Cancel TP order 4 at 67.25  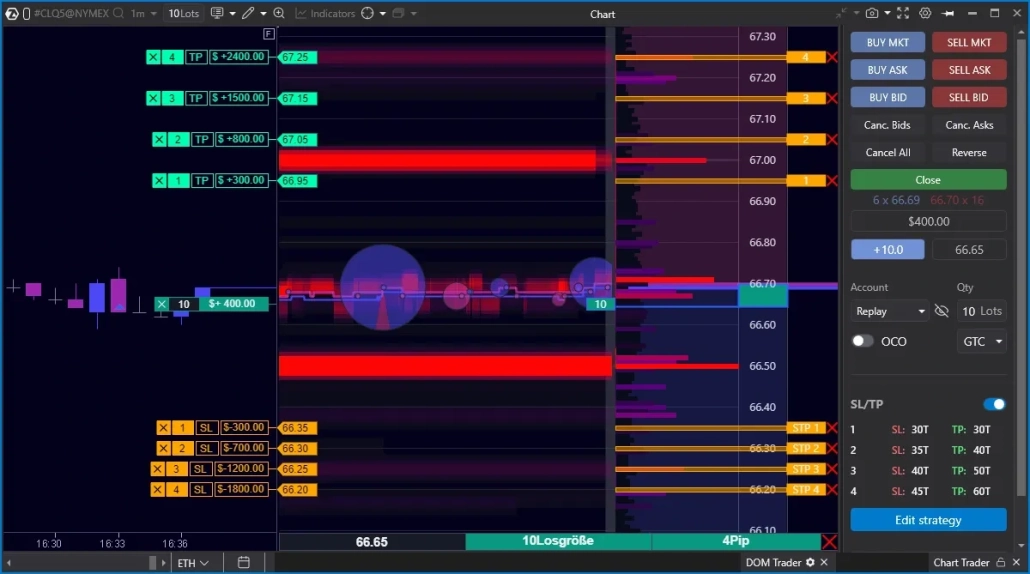tap(153, 57)
